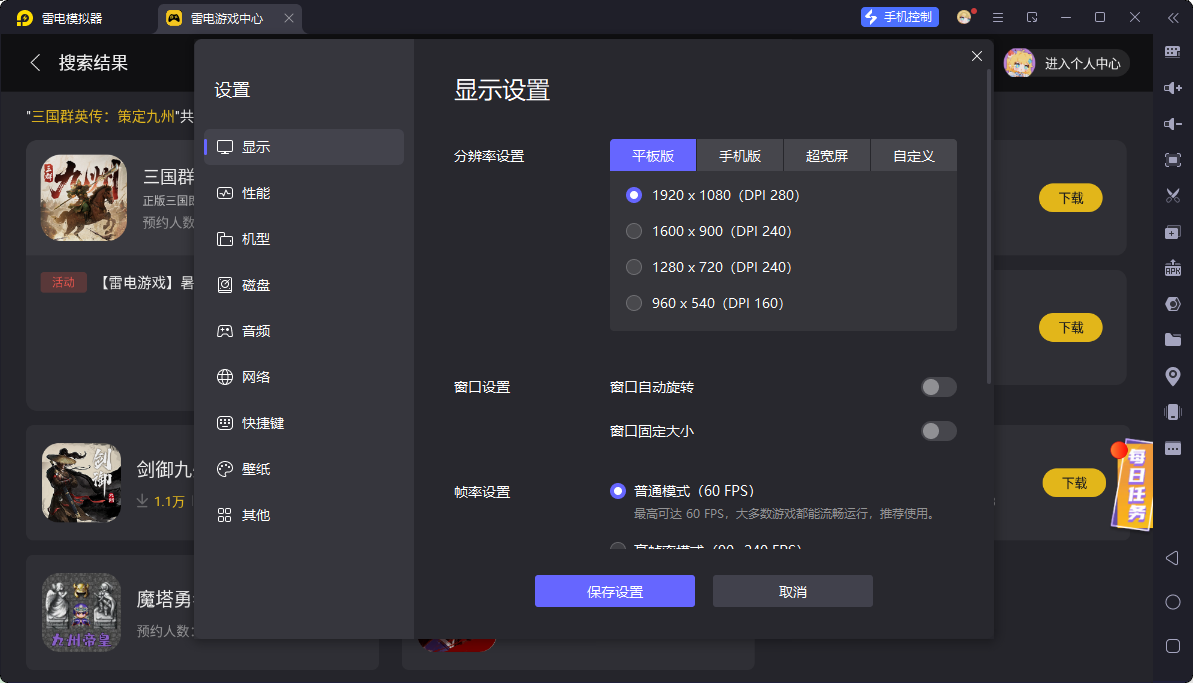This screenshot has width=1193, height=683.
Task: Open the more tools ellipsis icon
Action: [x=1172, y=448]
